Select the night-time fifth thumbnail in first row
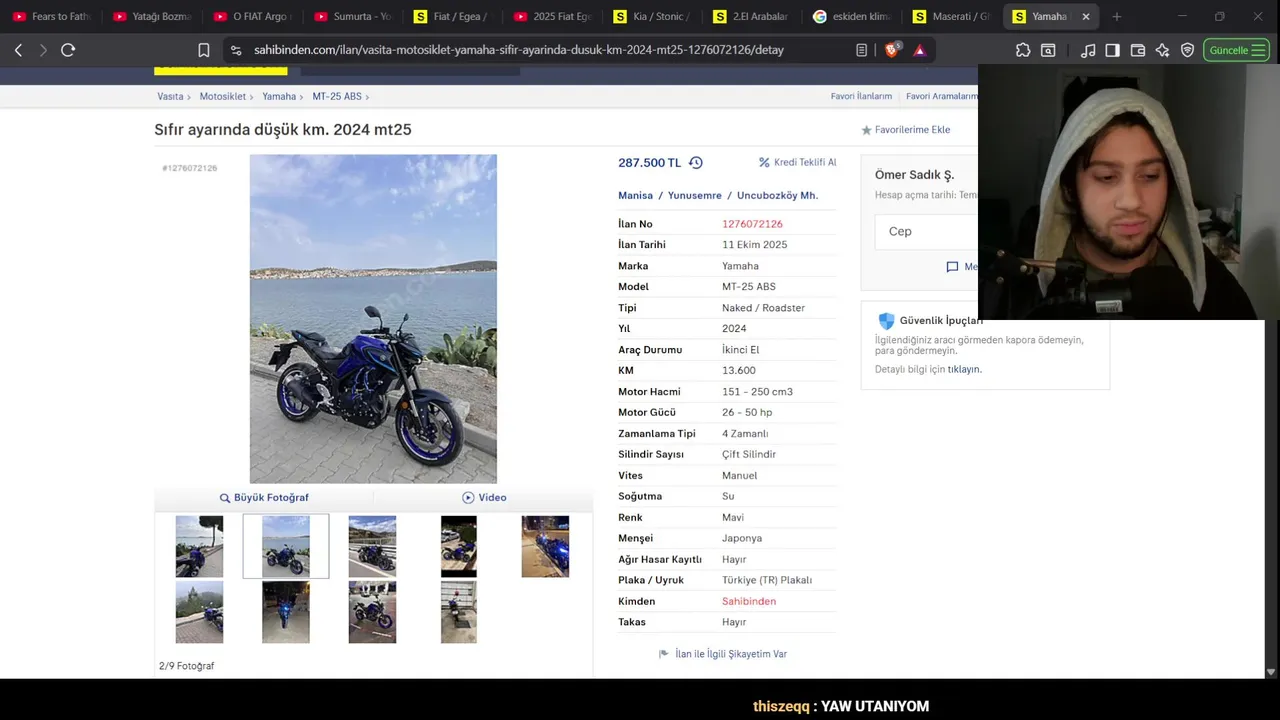 (545, 546)
